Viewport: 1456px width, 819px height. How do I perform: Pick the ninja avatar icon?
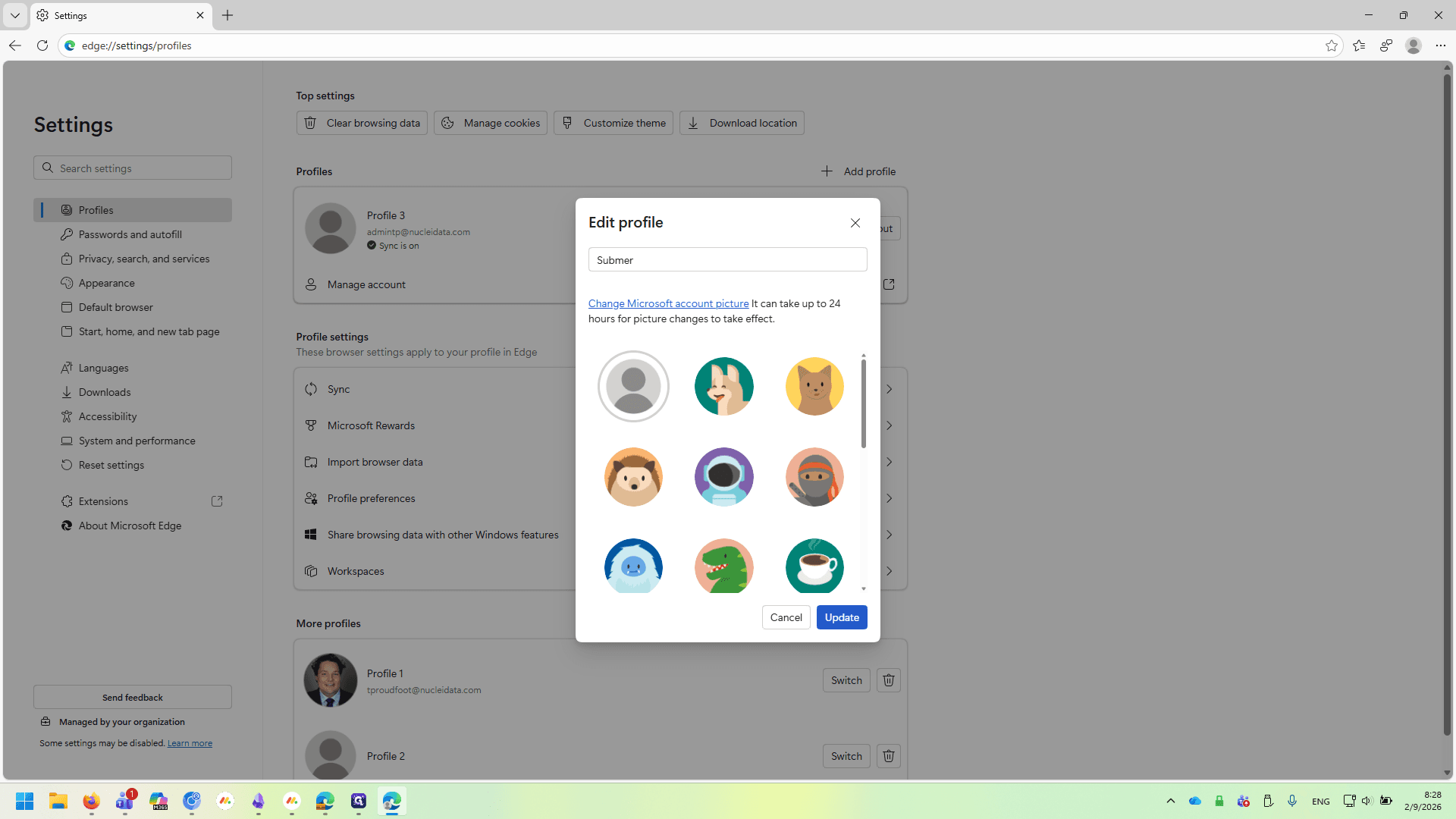(x=814, y=477)
